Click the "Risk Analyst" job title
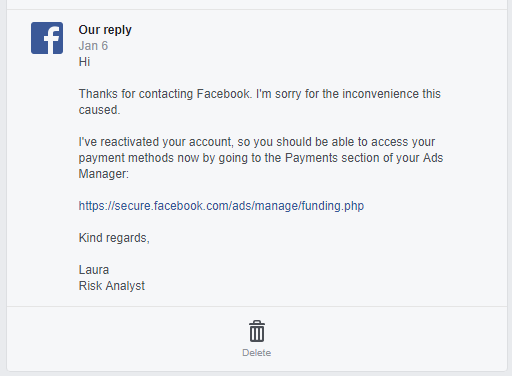The image size is (512, 376). (x=112, y=286)
